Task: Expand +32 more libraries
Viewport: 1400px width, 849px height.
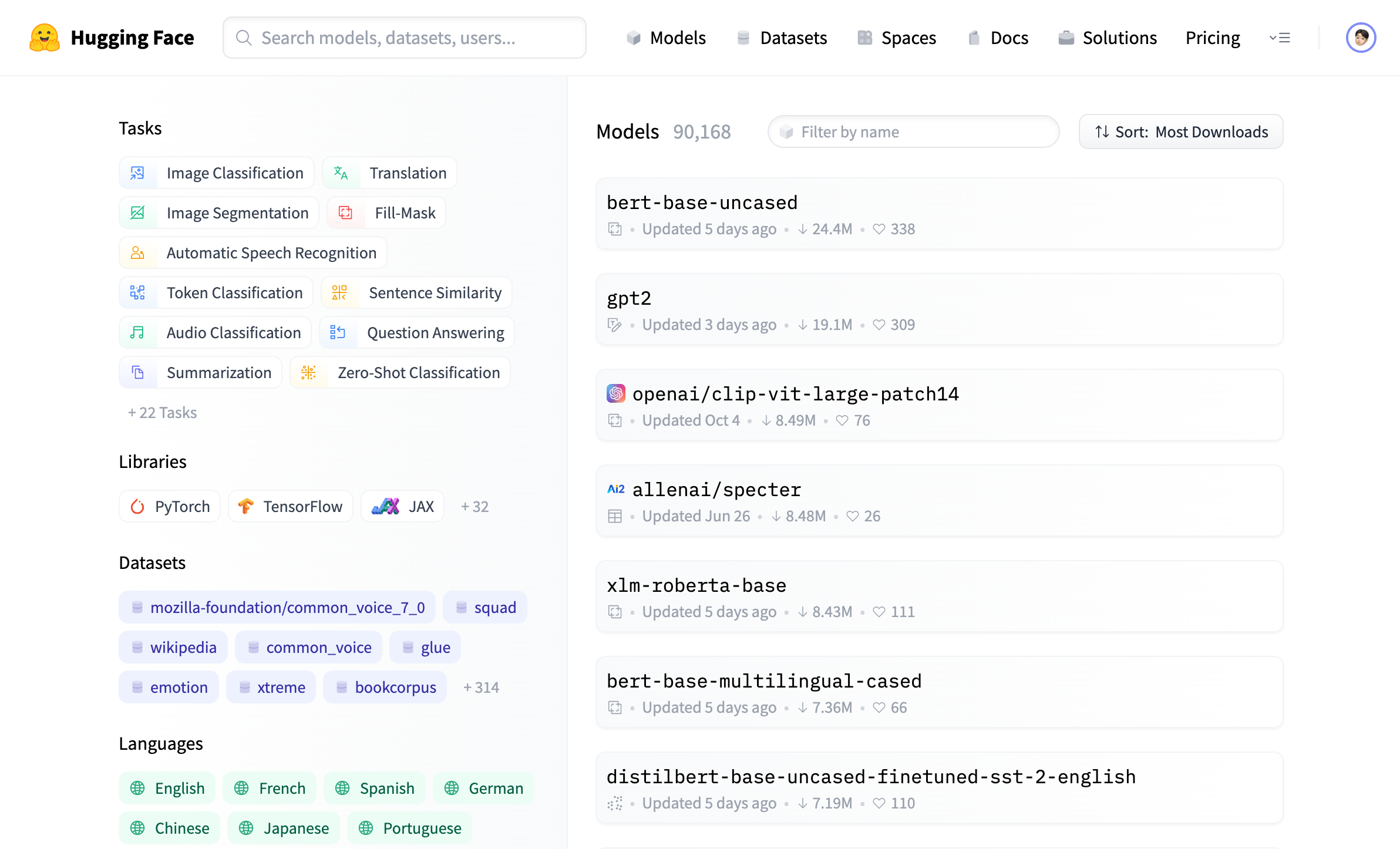Action: 475,507
